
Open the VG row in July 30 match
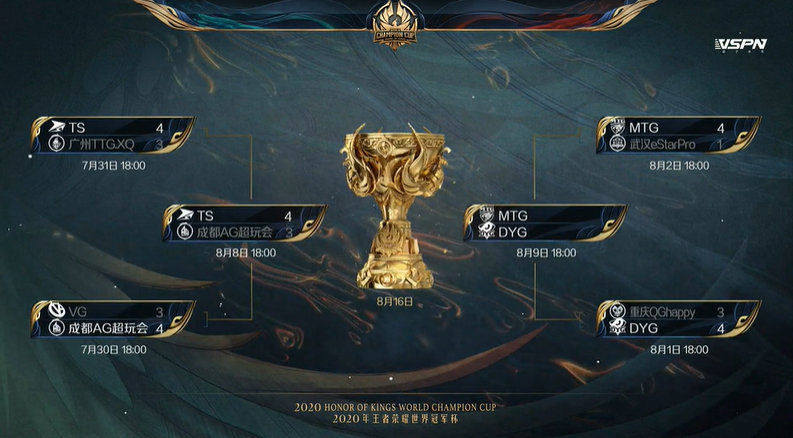112,310
